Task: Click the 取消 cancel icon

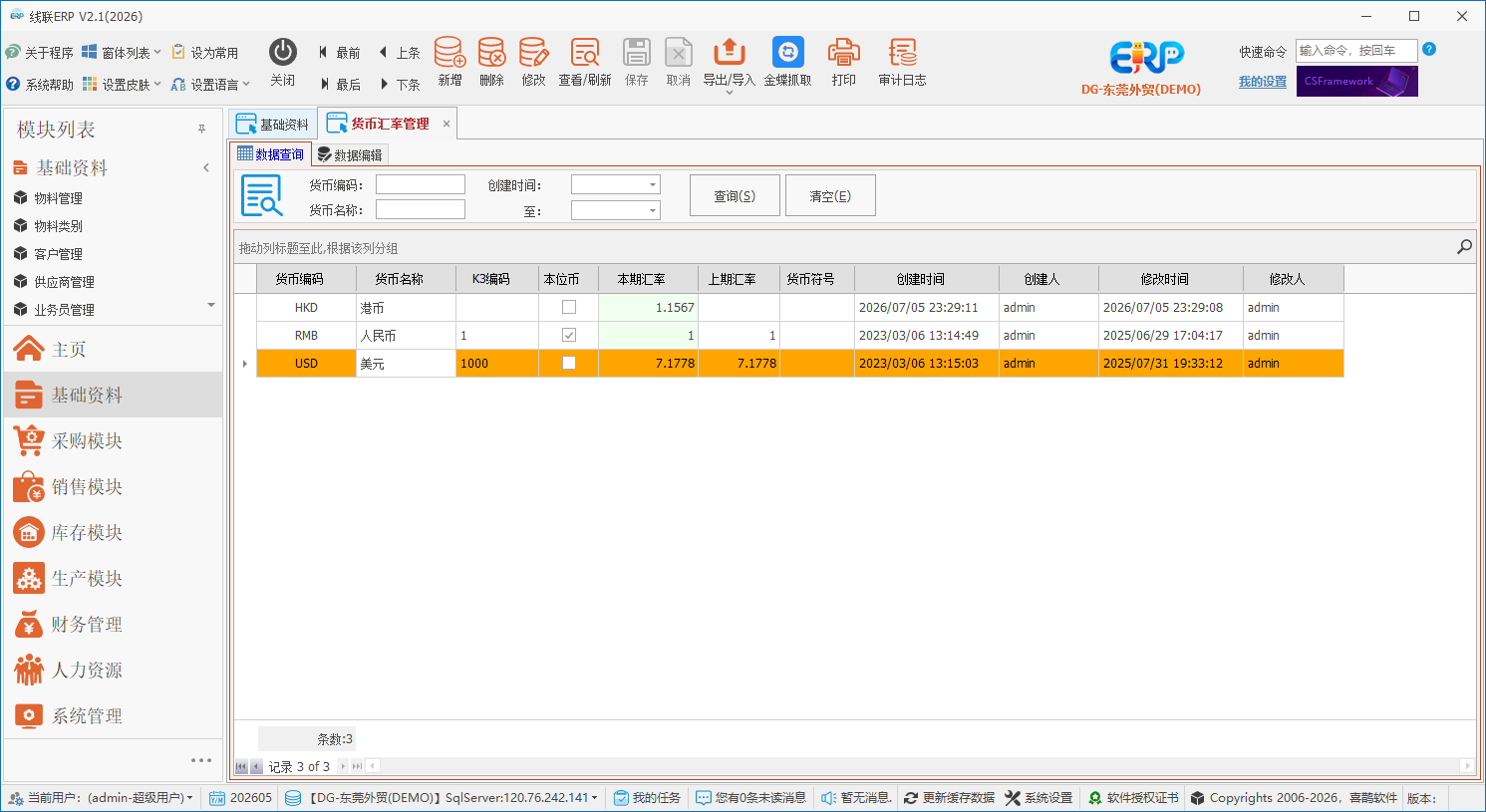Action: pos(679,53)
